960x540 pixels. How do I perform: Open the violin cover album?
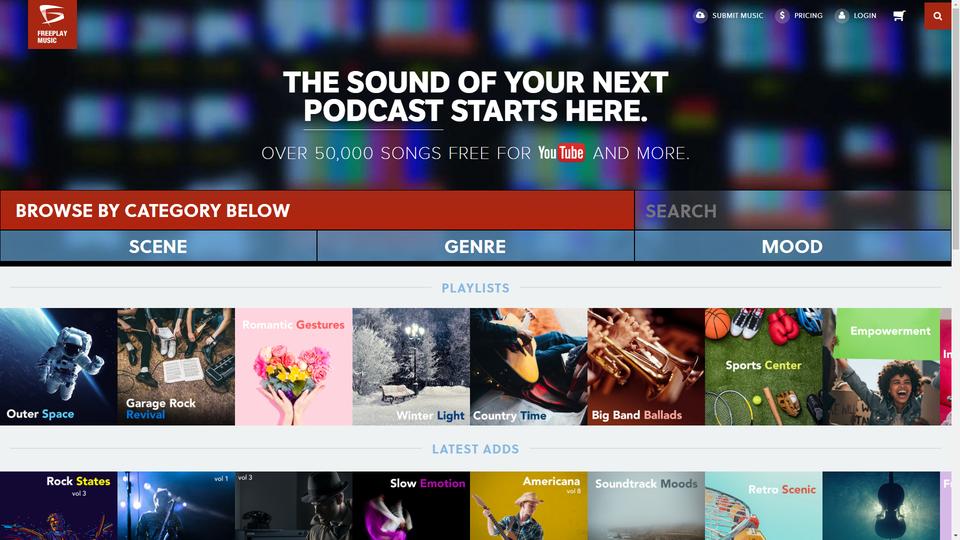[882, 506]
